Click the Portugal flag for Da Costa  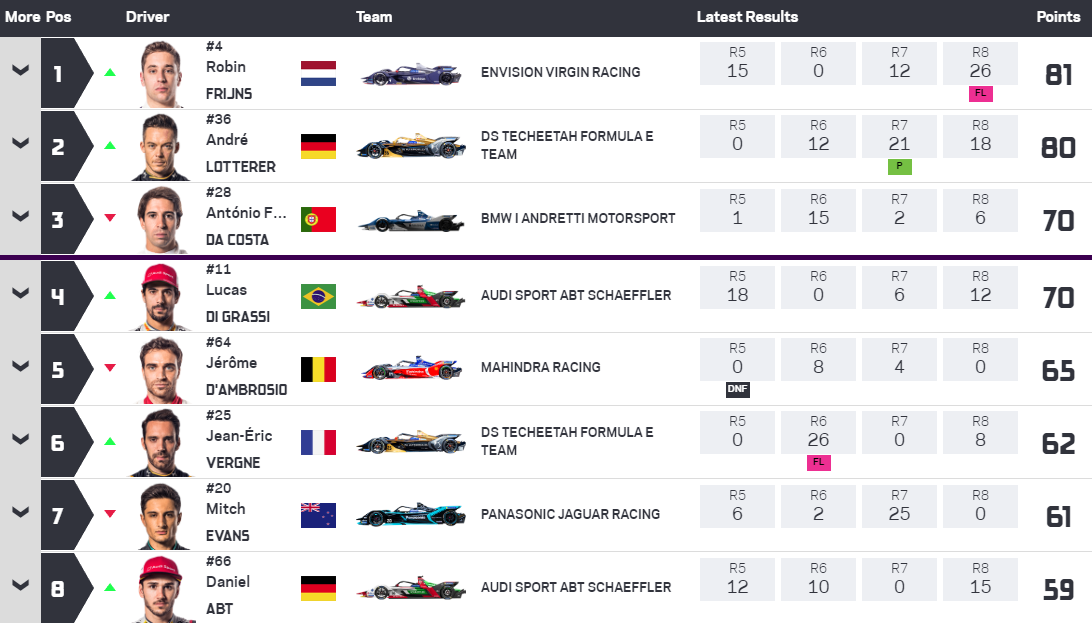point(318,219)
